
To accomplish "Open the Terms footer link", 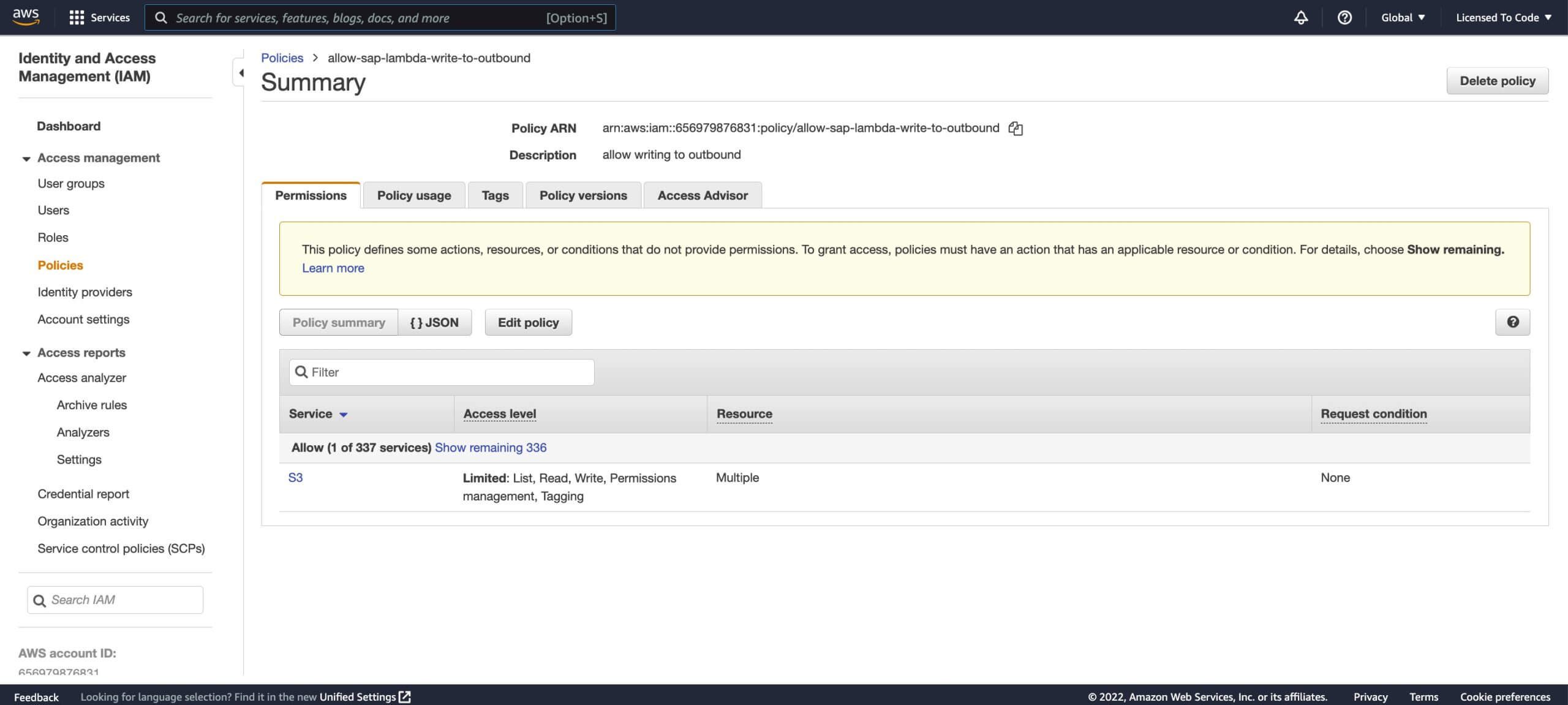I will pyautogui.click(x=1423, y=697).
